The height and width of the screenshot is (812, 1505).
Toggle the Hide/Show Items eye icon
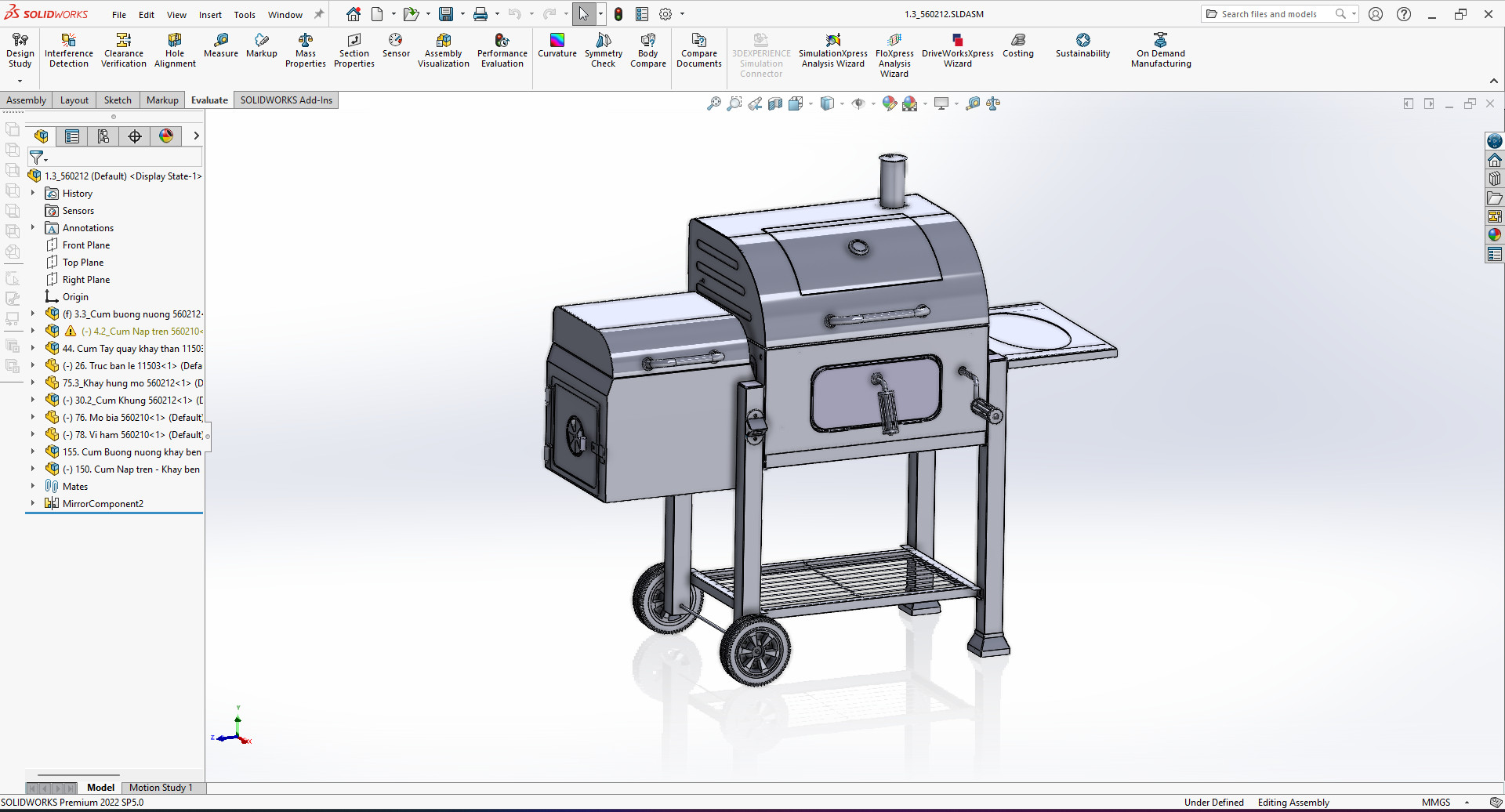coord(858,103)
